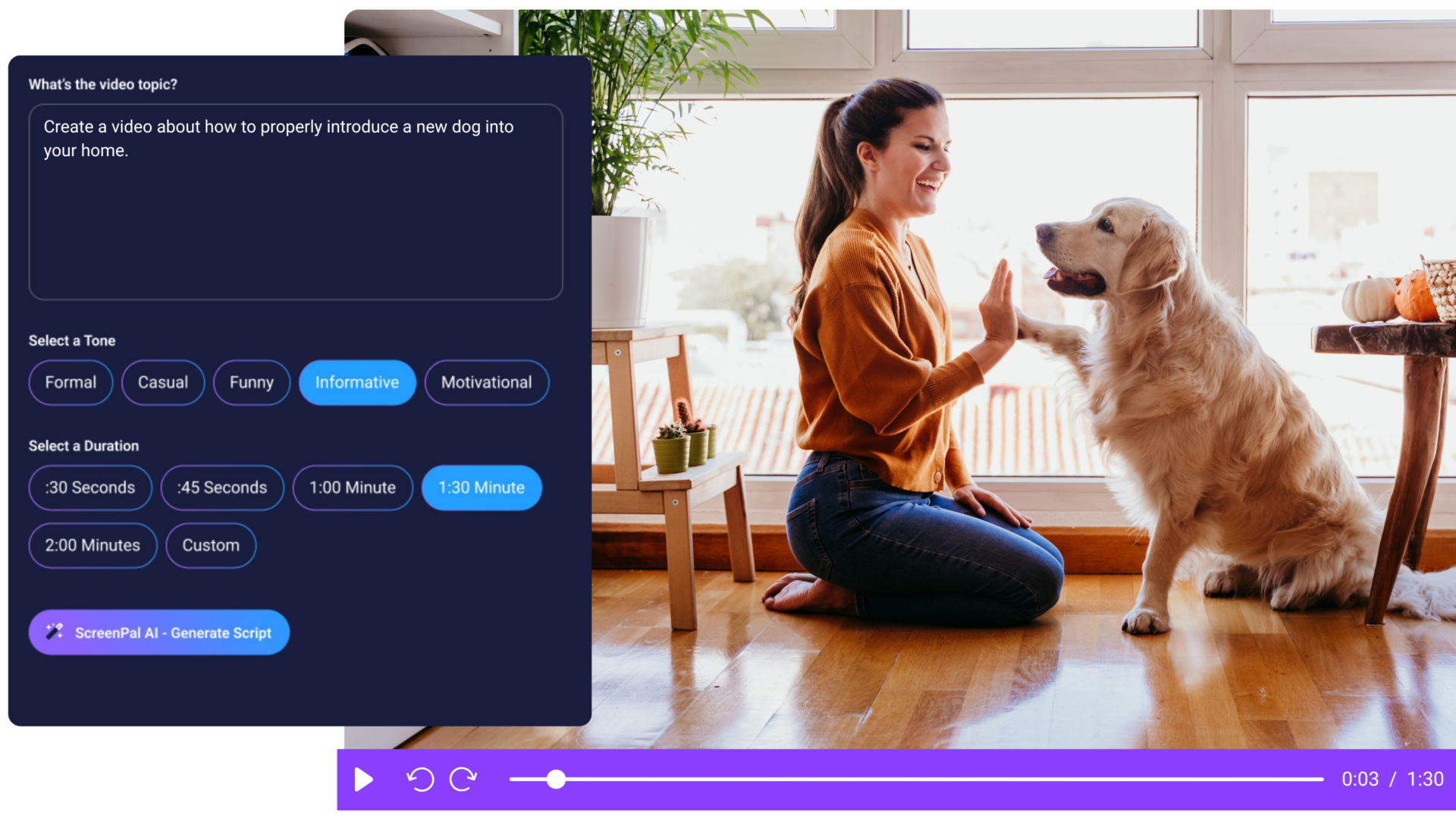Open the Custom duration option
This screenshot has height=819, width=1456.
click(210, 545)
